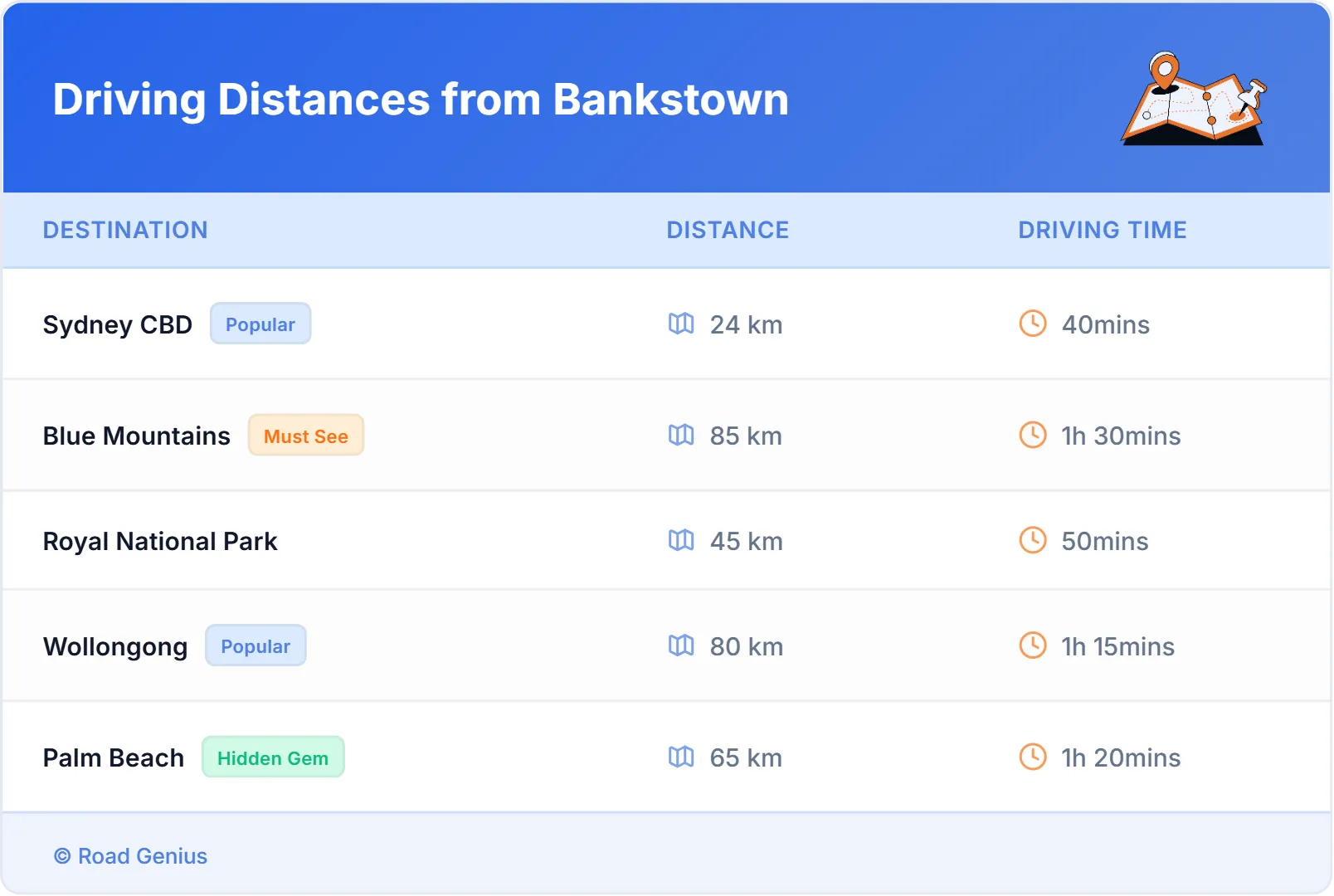Image resolution: width=1334 pixels, height=896 pixels.
Task: Click the 1h 20mins driving time
Action: (x=1121, y=757)
